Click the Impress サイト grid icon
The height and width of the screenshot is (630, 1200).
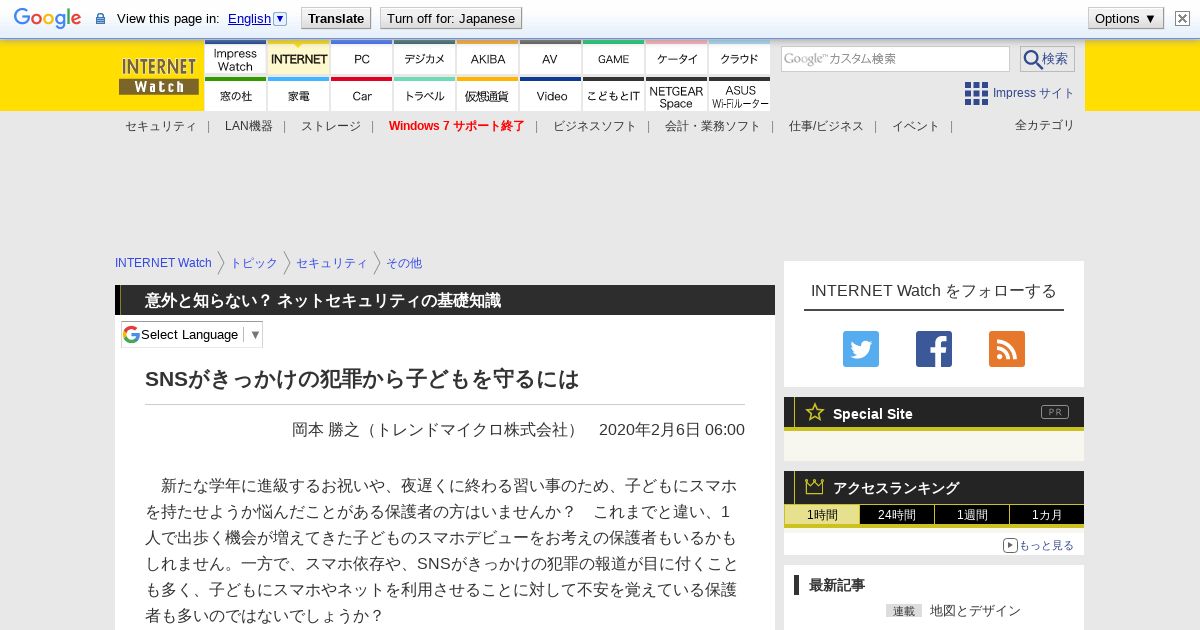pyautogui.click(x=976, y=93)
